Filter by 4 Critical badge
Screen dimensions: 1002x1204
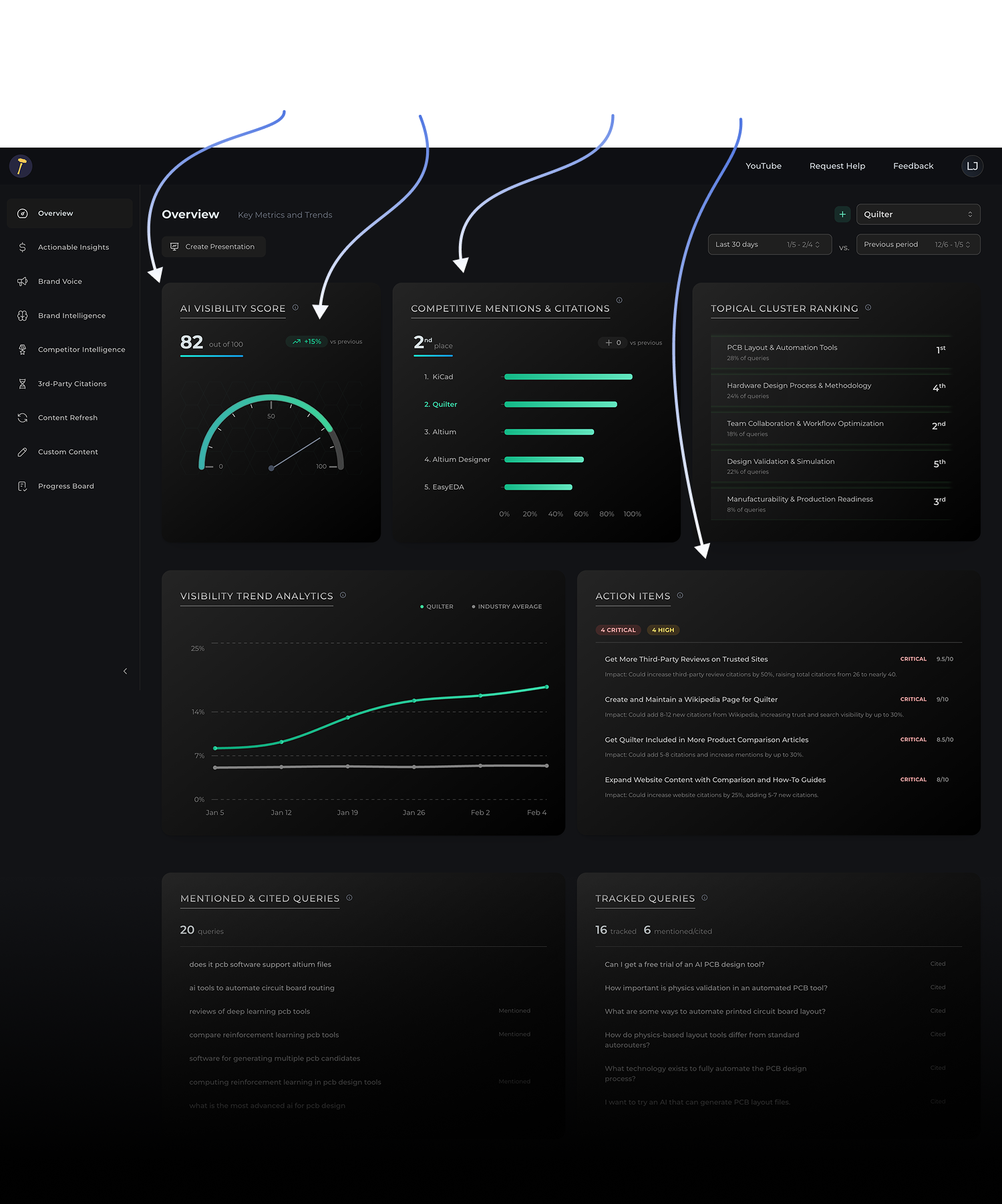[x=618, y=630]
